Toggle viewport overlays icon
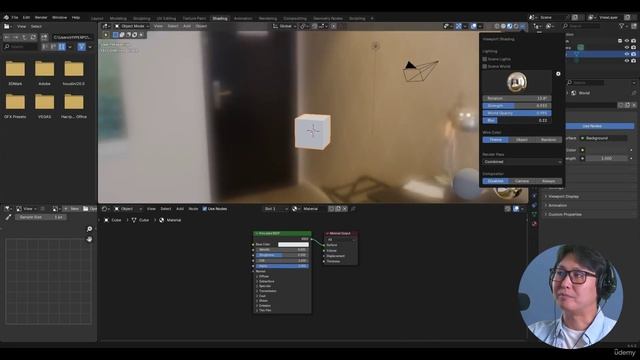Screen dimensions: 640x360 (x=473, y=26)
